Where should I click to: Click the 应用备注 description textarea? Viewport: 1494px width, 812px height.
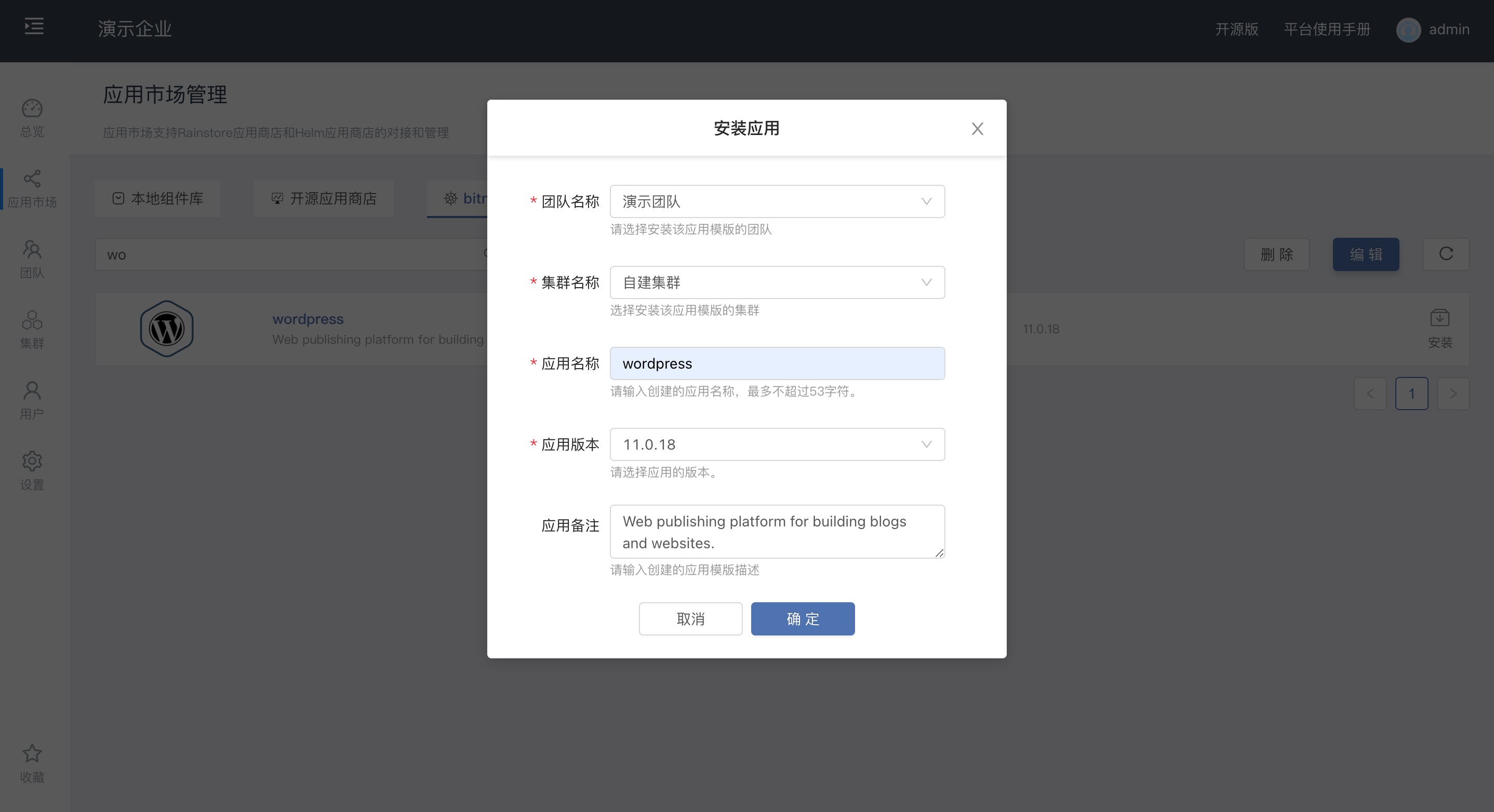[777, 532]
